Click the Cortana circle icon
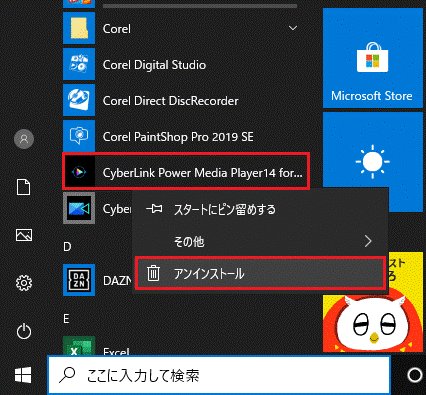Viewport: 426px width, 395px height. pyautogui.click(x=415, y=375)
